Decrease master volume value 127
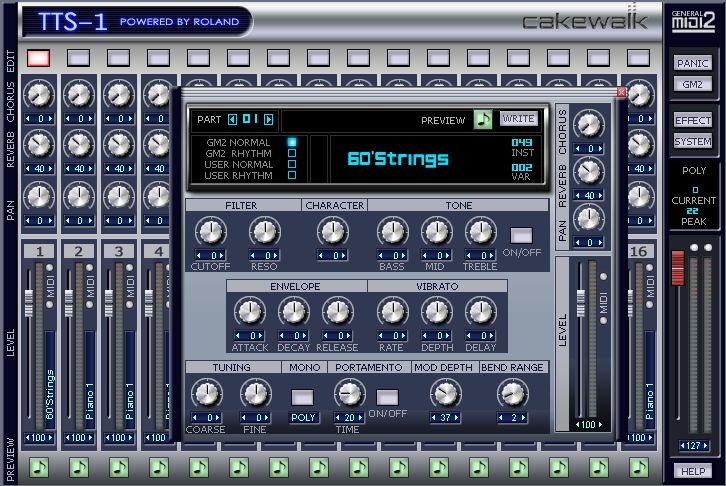 (x=683, y=446)
